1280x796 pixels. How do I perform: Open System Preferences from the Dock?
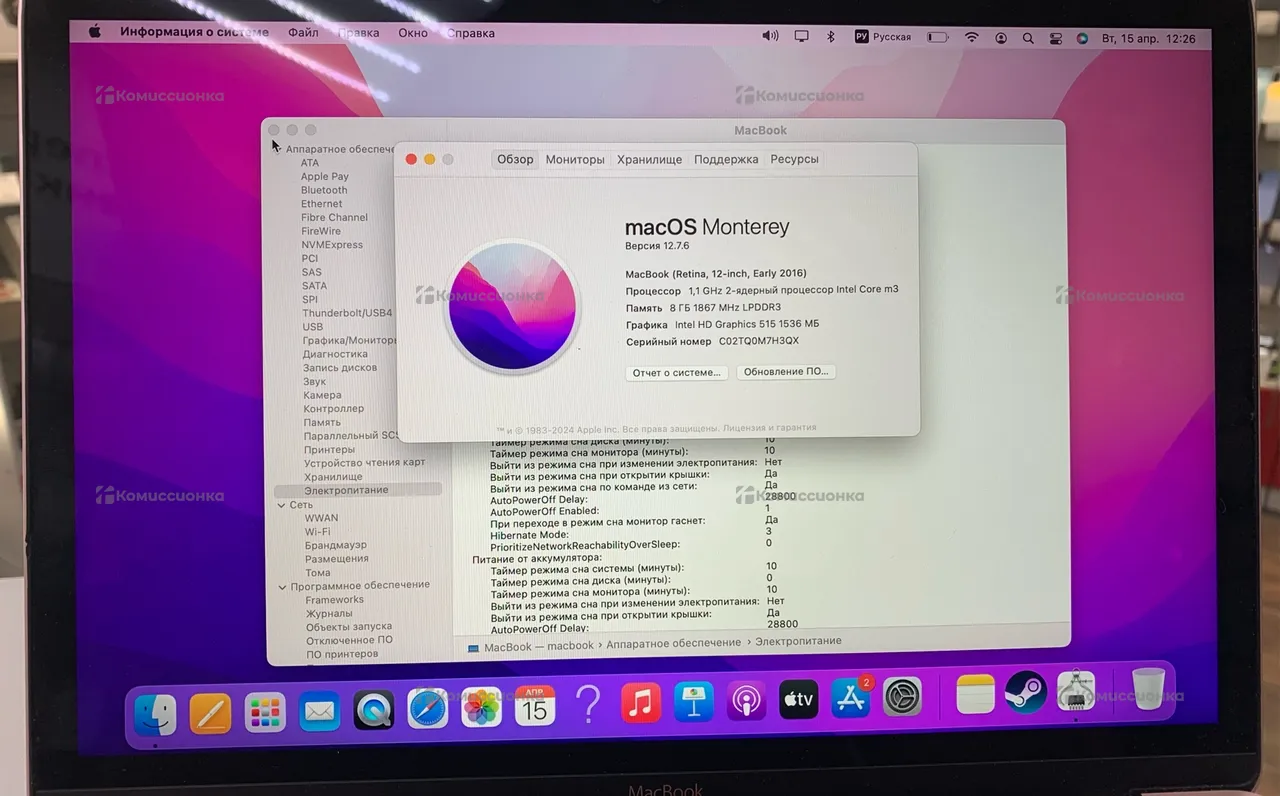point(903,696)
